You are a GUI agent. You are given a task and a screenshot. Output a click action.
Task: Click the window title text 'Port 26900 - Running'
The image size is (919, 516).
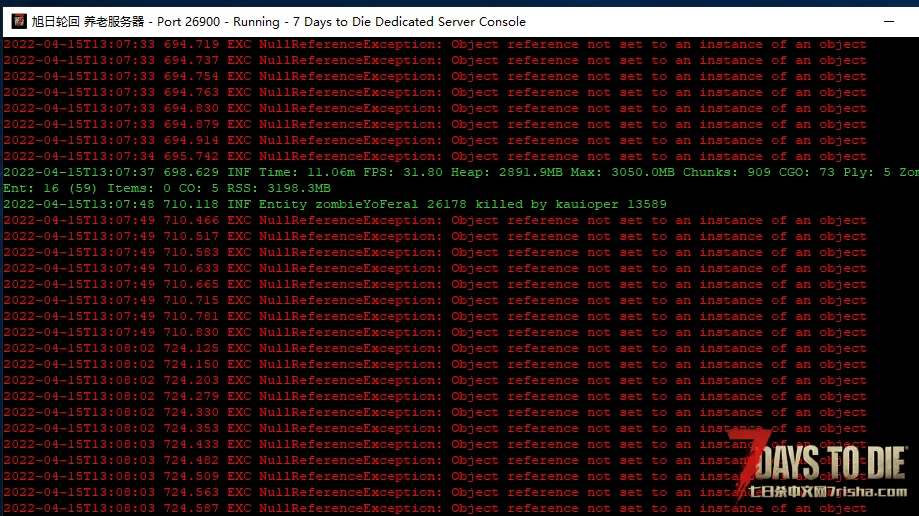click(x=218, y=22)
